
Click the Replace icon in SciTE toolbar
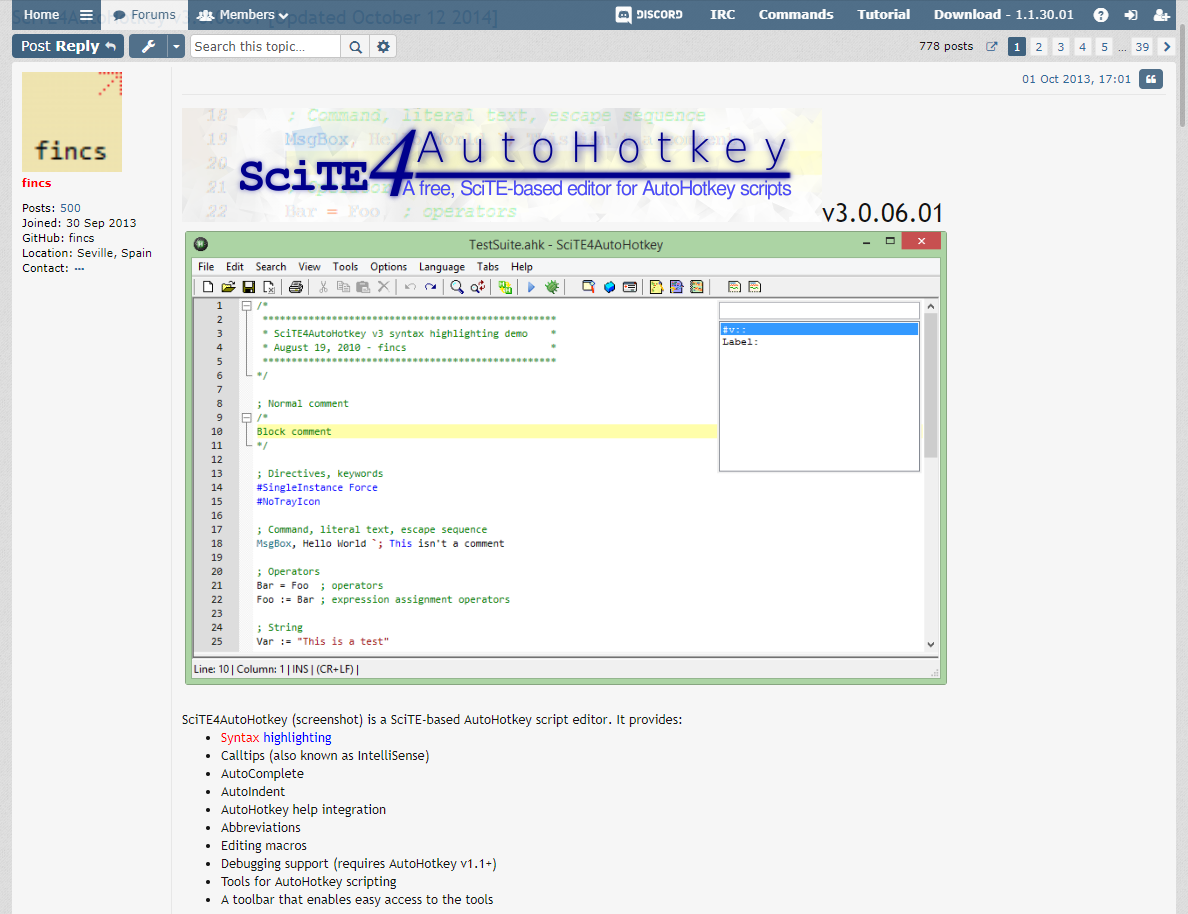pos(477,286)
